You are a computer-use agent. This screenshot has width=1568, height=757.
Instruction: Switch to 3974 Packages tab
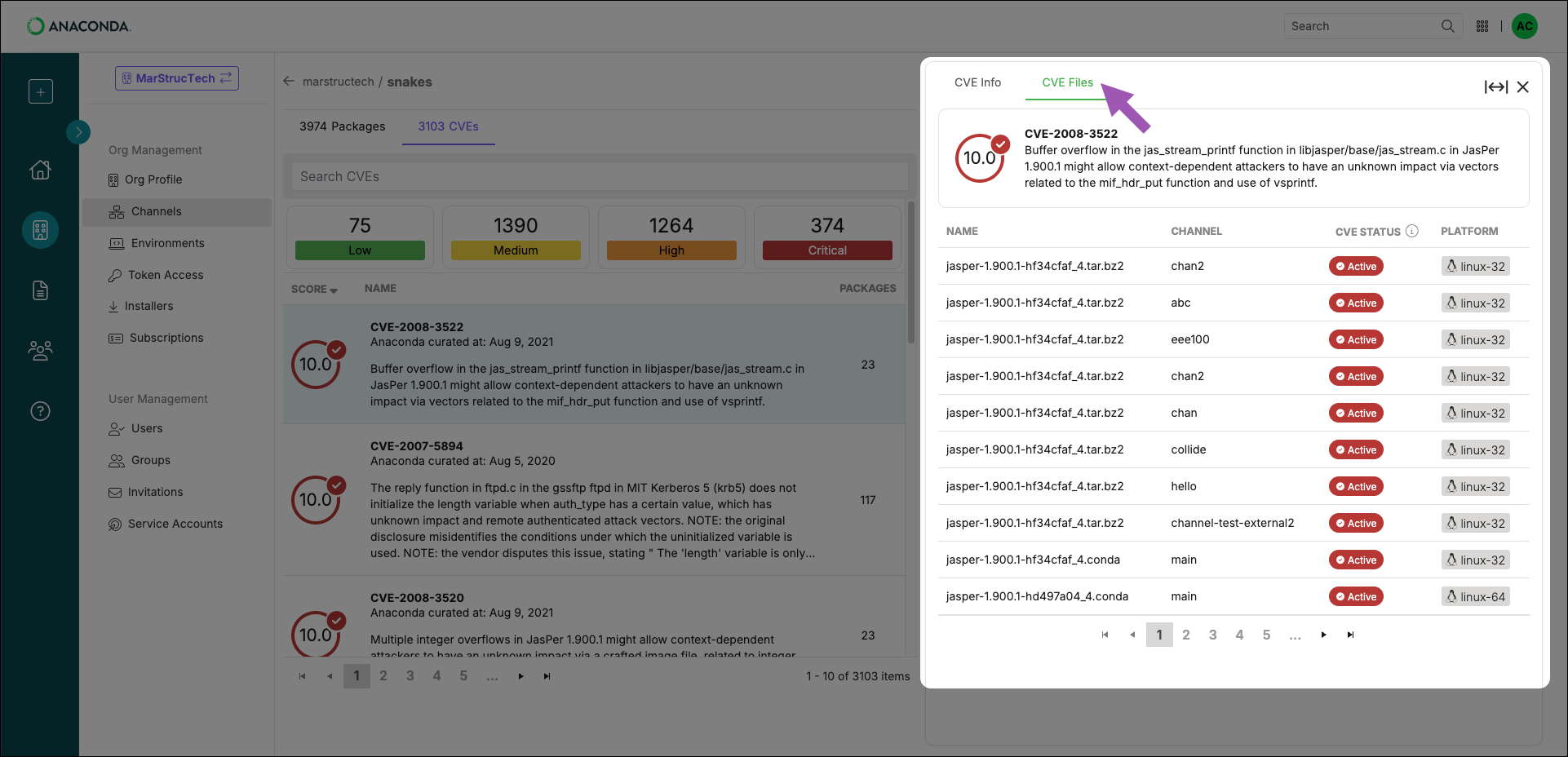342,126
